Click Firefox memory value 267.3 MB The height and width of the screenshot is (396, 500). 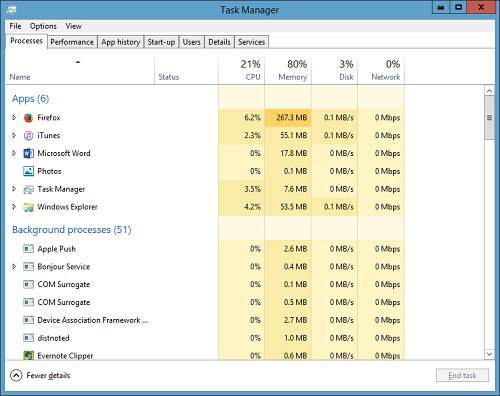coord(292,118)
